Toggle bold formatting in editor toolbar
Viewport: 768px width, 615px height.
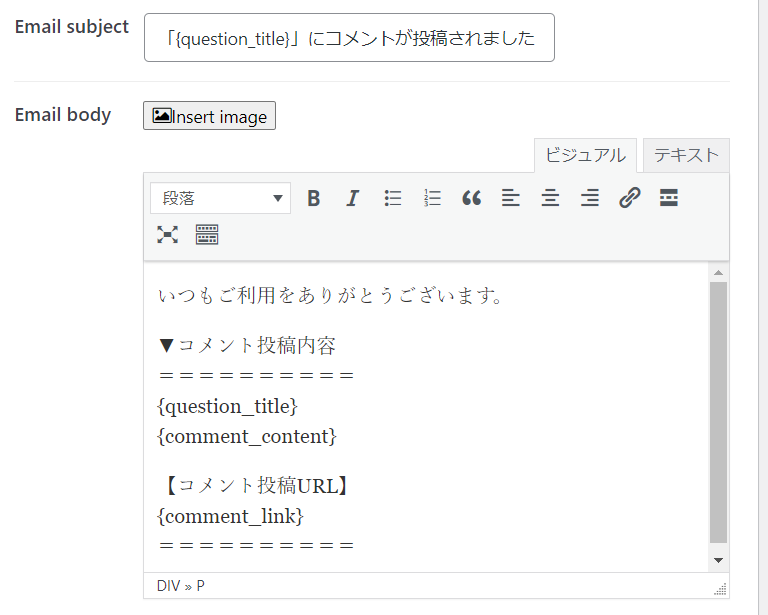point(313,198)
